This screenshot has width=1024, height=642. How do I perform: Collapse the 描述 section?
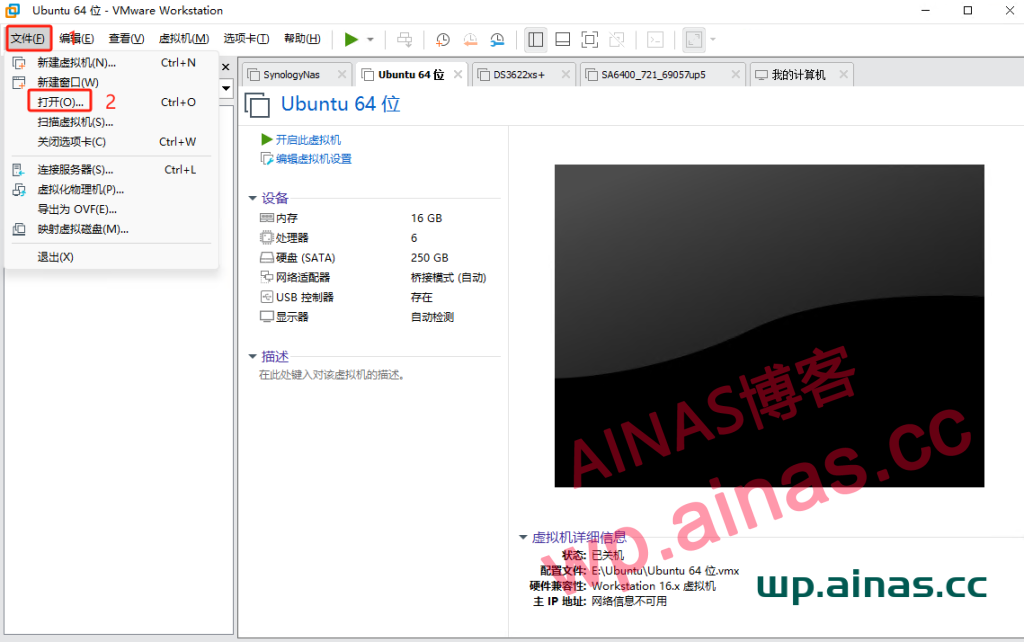pyautogui.click(x=253, y=357)
